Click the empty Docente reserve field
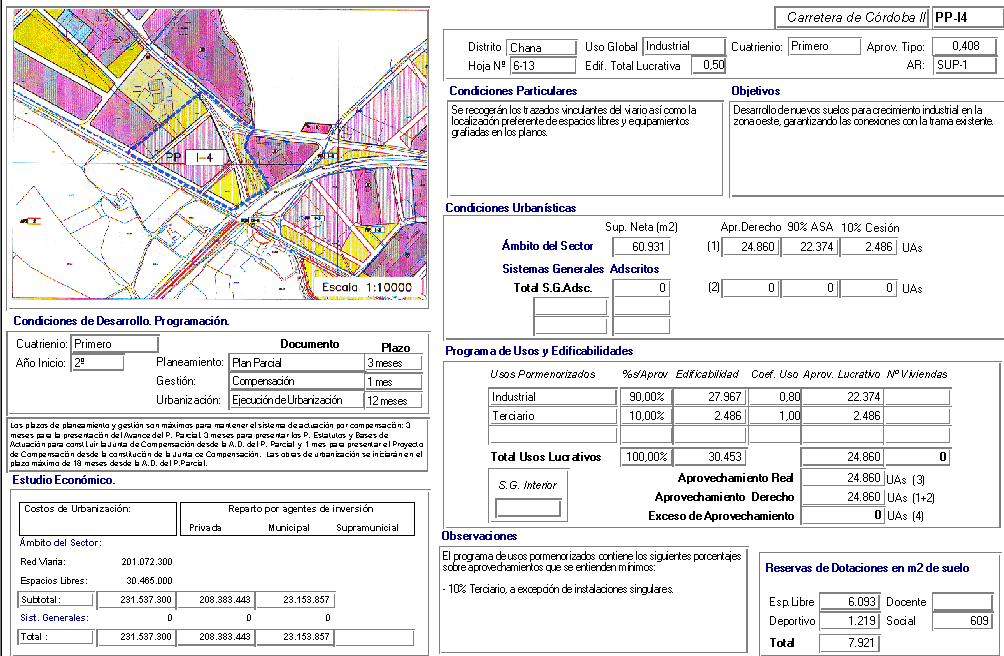The image size is (1004, 656). [x=963, y=602]
